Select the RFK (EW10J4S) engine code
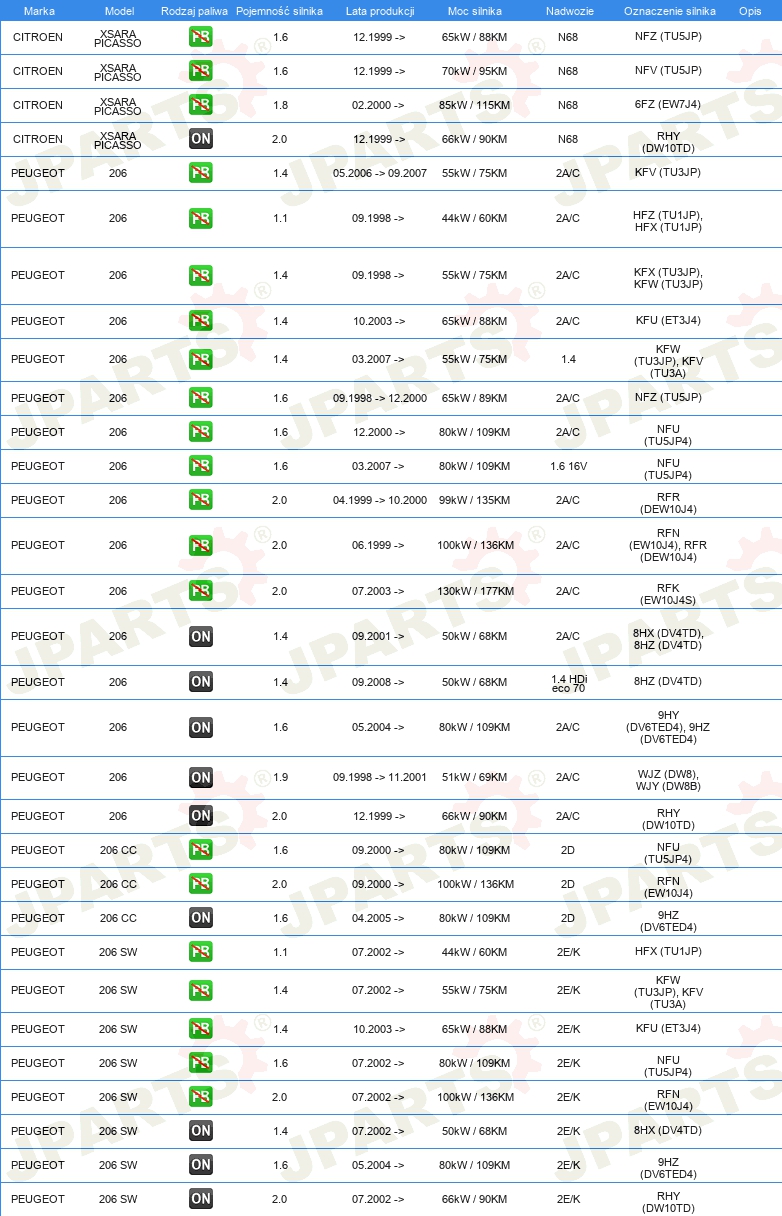 pyautogui.click(x=669, y=595)
